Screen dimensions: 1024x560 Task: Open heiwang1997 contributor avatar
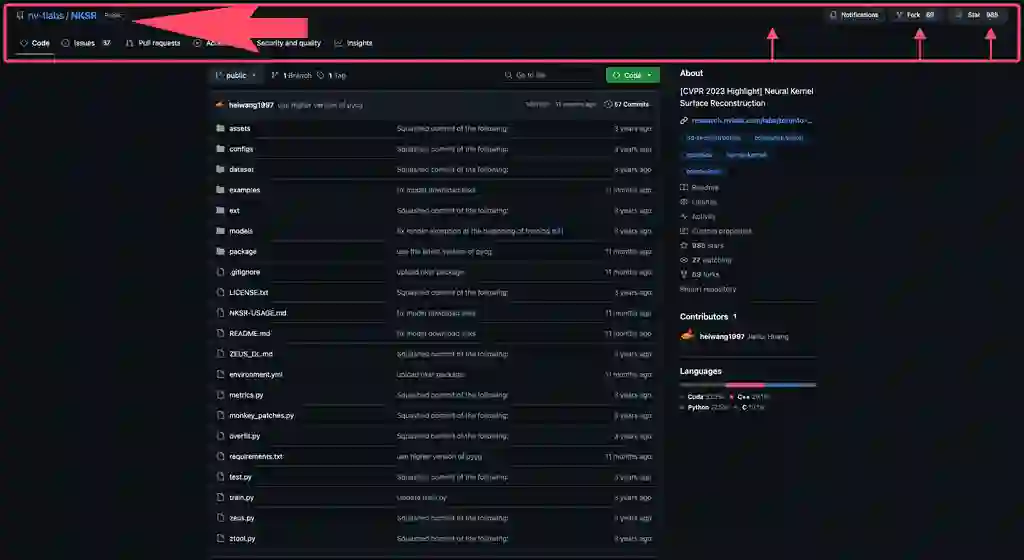tap(687, 335)
